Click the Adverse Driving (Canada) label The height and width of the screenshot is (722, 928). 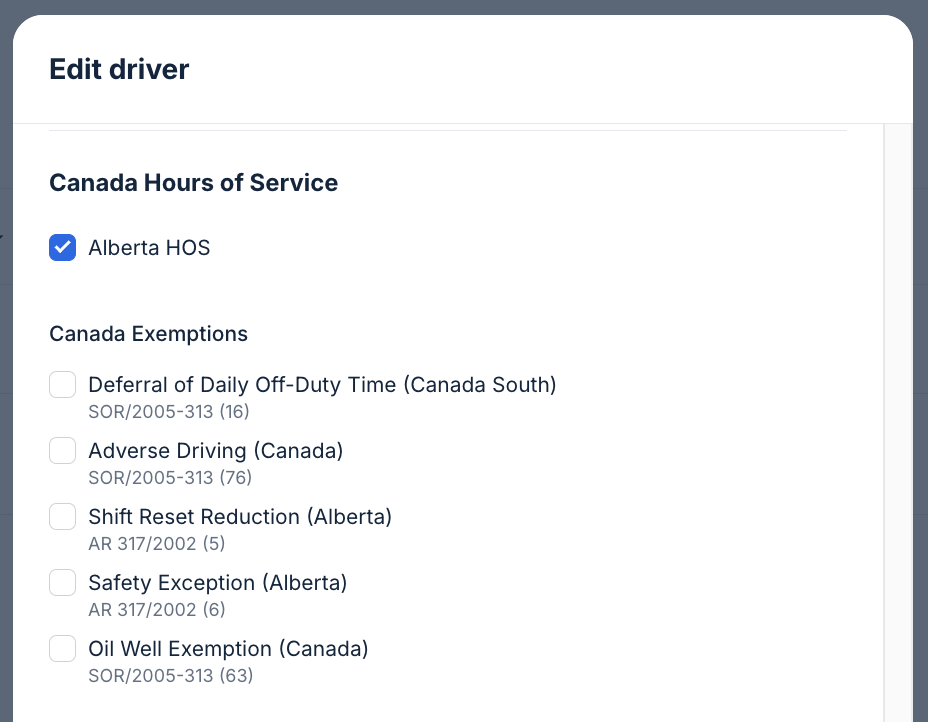pyautogui.click(x=216, y=450)
